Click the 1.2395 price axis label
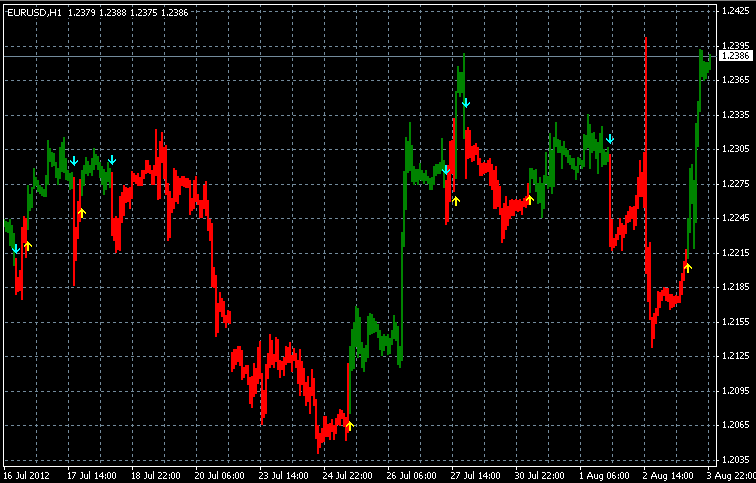The image size is (756, 483). click(x=736, y=45)
